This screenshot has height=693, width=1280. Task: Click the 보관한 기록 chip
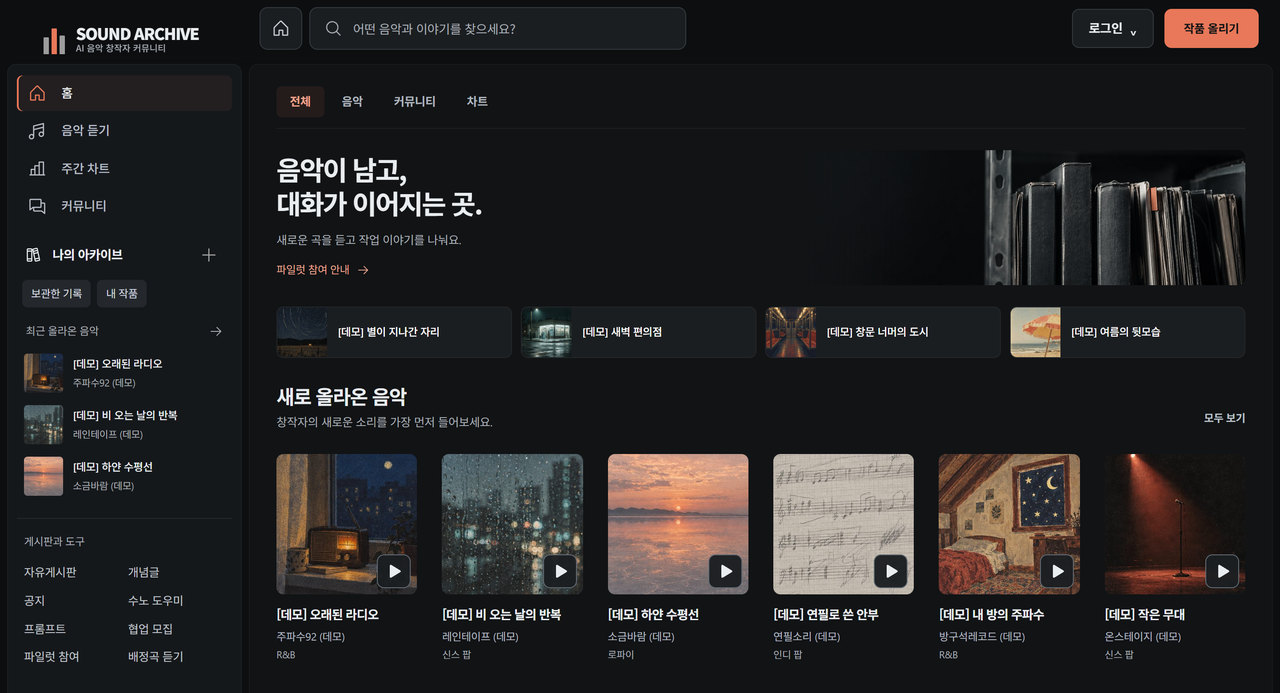point(56,293)
